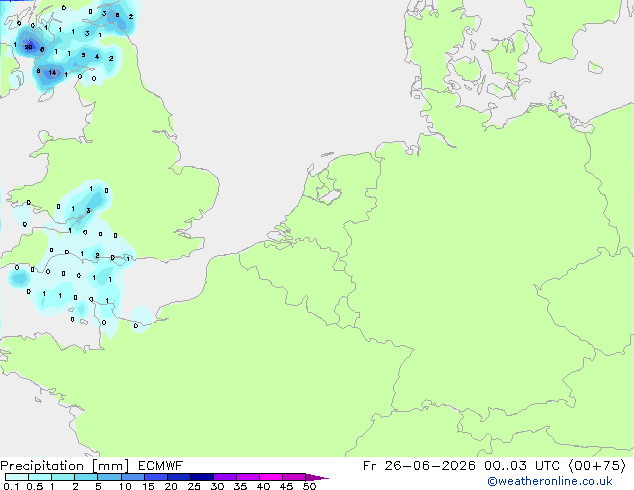Click the legend tick label '30'
The image size is (634, 490).
pyautogui.click(x=217, y=486)
